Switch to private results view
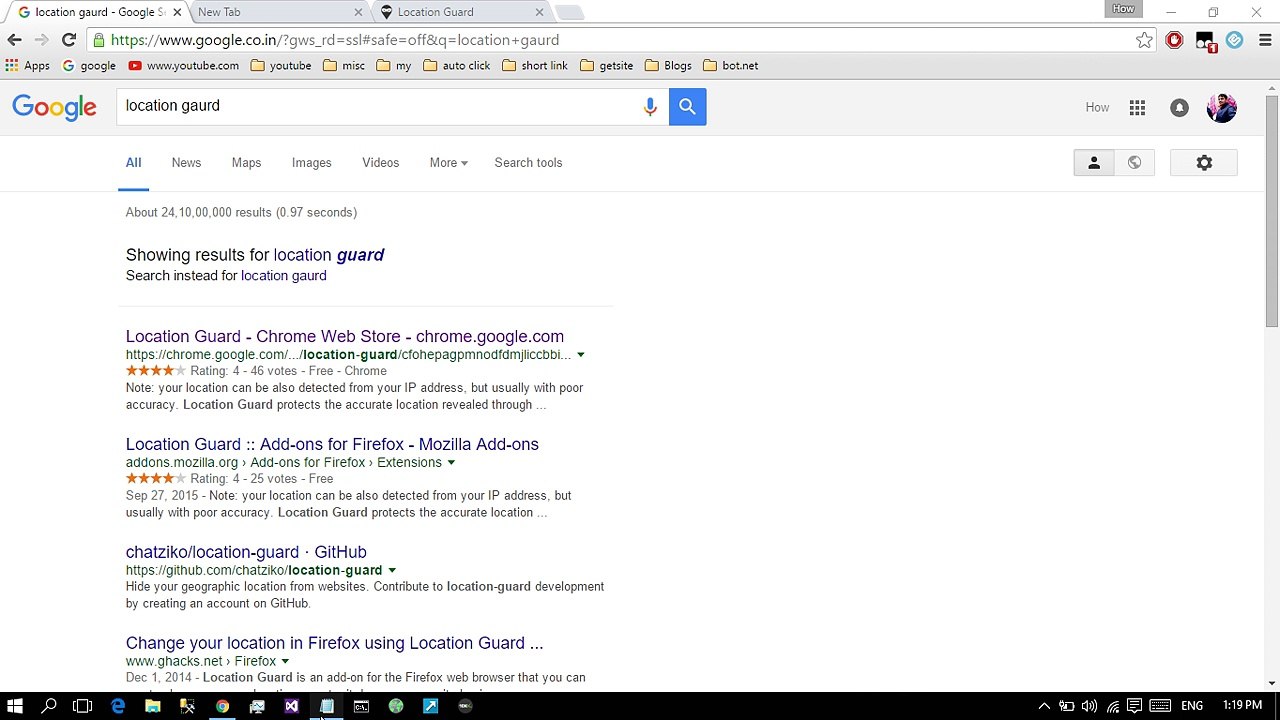 1094,163
